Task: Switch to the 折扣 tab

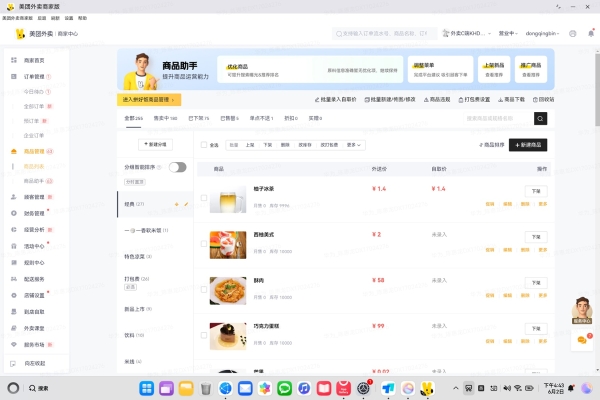Action: pos(291,118)
